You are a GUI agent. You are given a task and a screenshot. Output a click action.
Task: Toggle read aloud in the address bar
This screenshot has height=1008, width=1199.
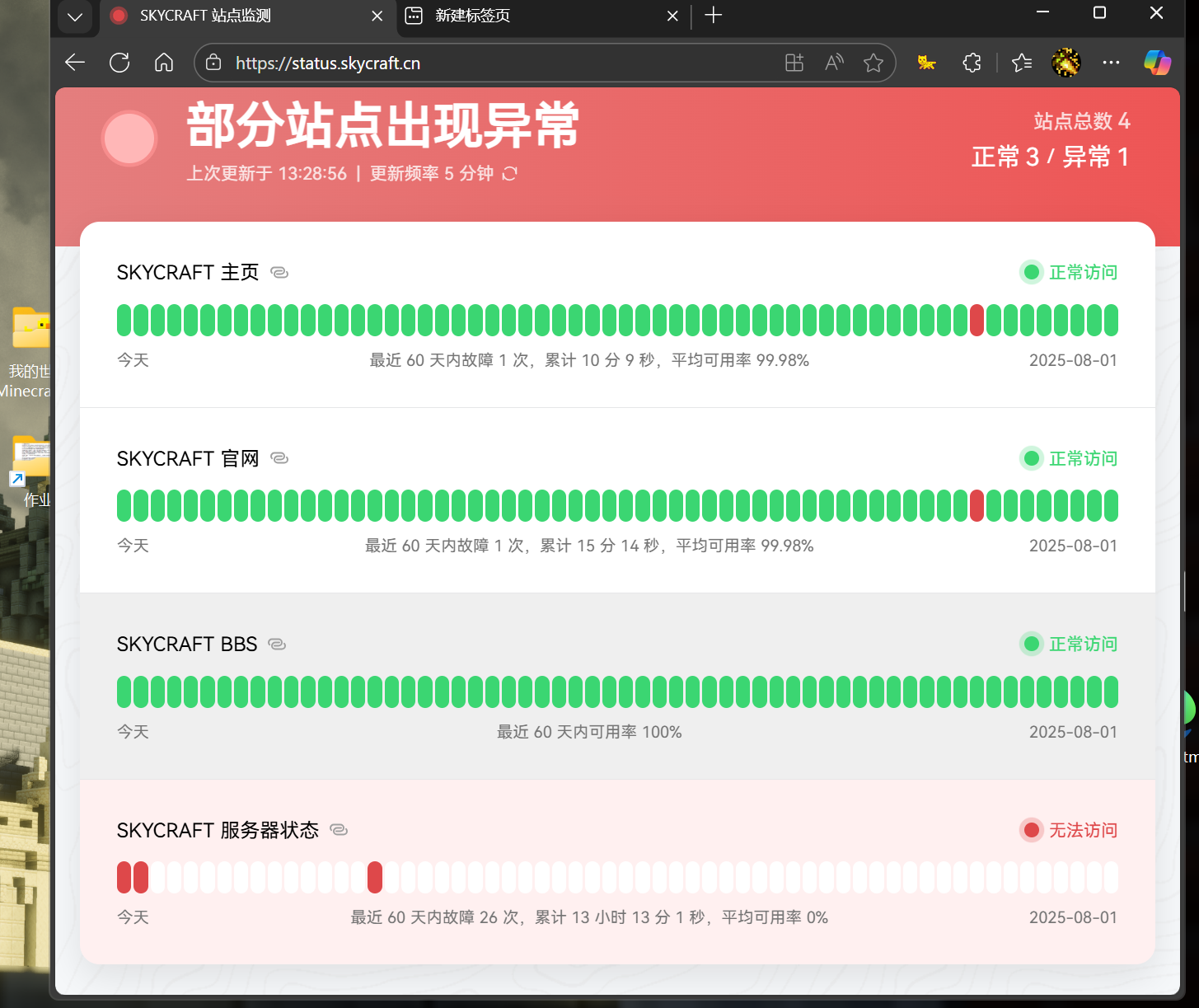(x=834, y=63)
